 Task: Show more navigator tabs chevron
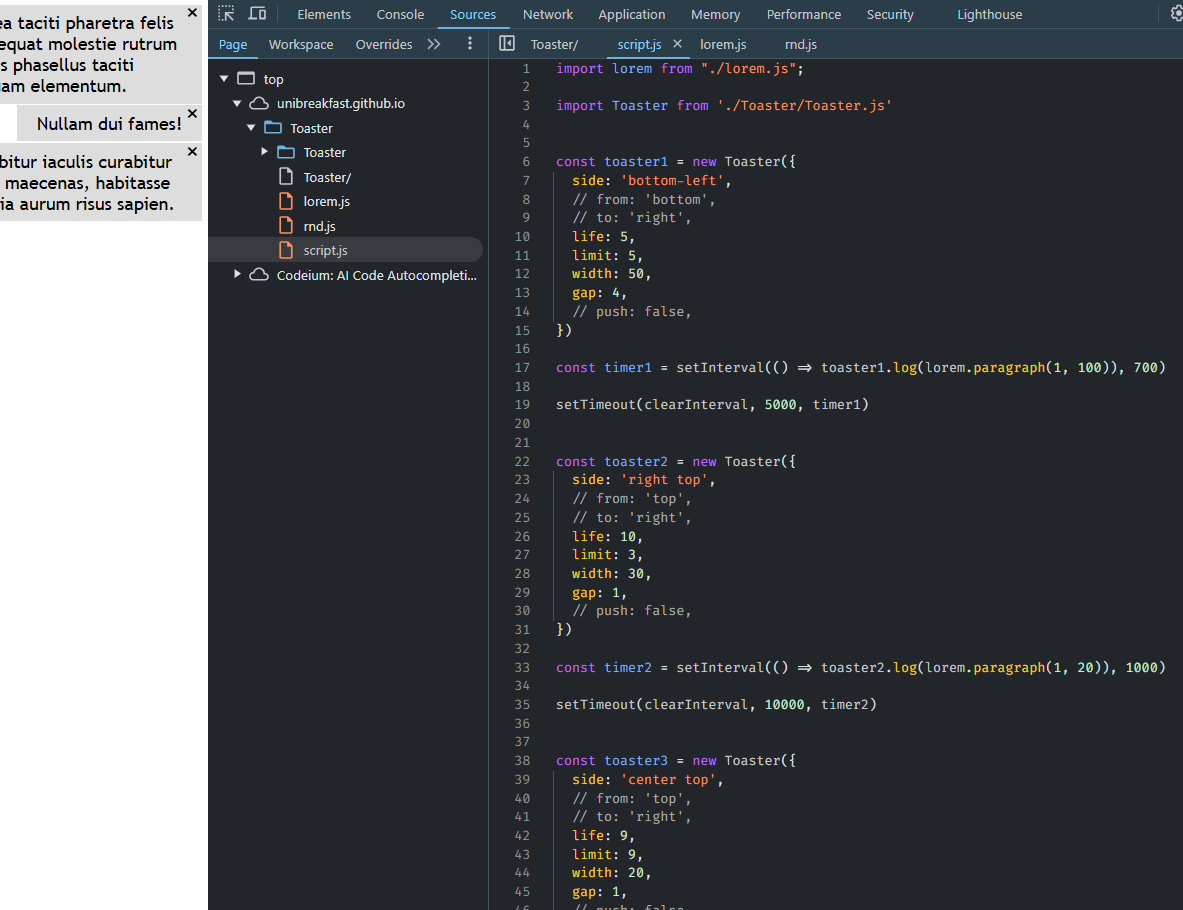[x=433, y=44]
